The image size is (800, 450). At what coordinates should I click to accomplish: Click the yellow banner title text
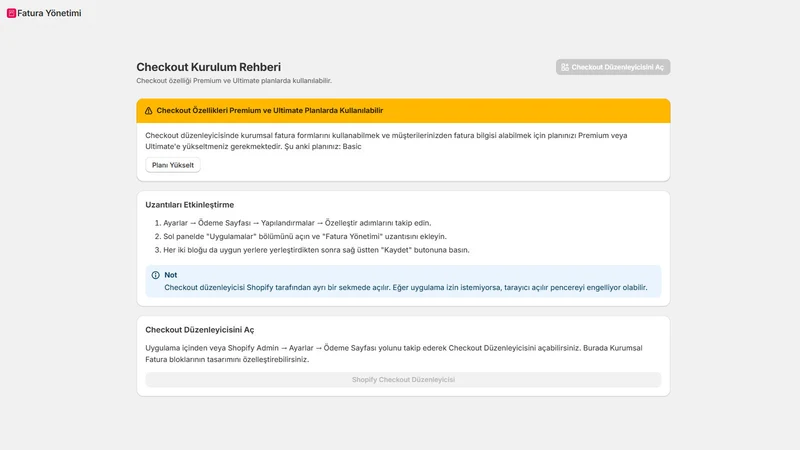click(x=269, y=111)
